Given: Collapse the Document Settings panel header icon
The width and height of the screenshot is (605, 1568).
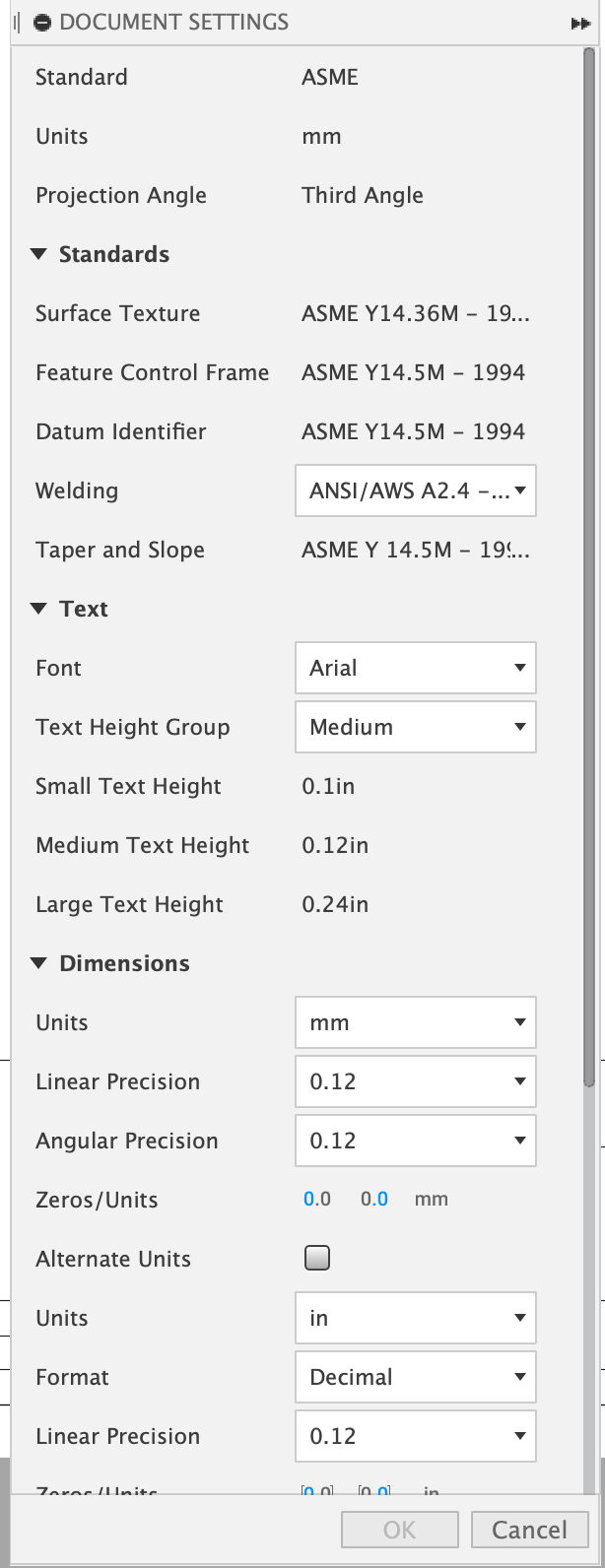Looking at the screenshot, I should [x=42, y=23].
